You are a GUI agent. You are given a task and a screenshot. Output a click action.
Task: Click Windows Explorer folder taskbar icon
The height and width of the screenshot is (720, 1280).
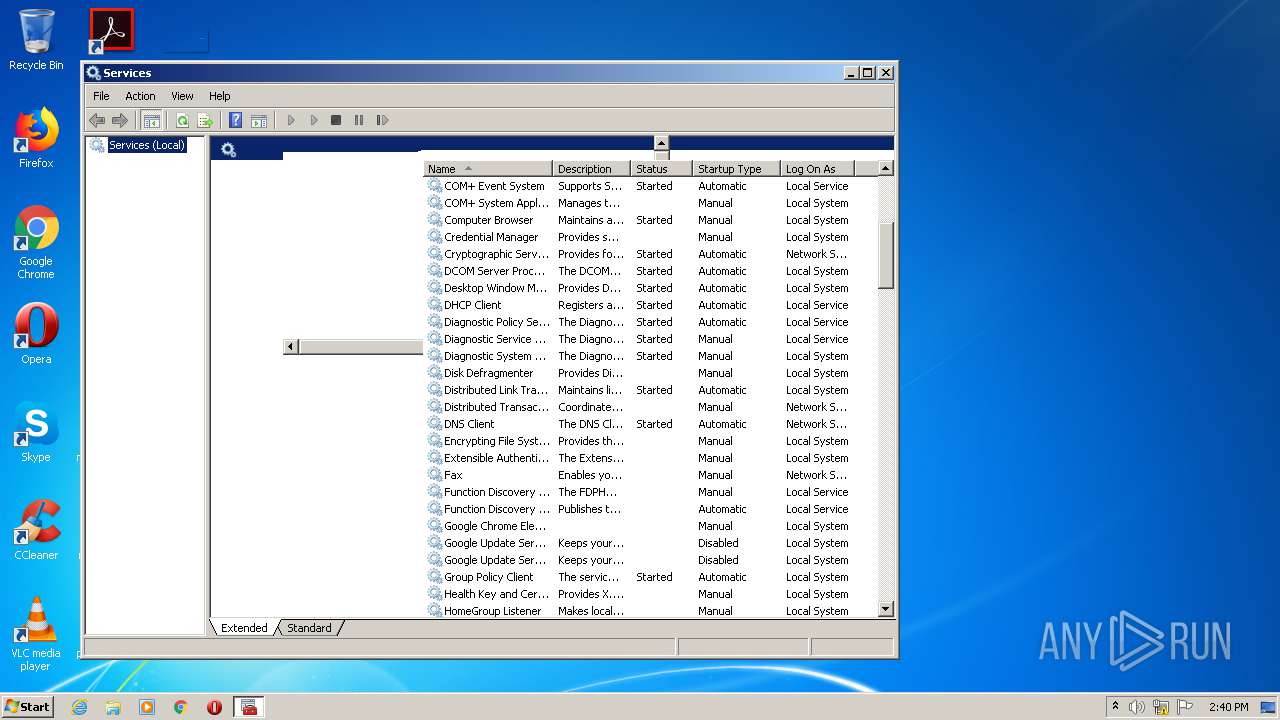click(113, 707)
